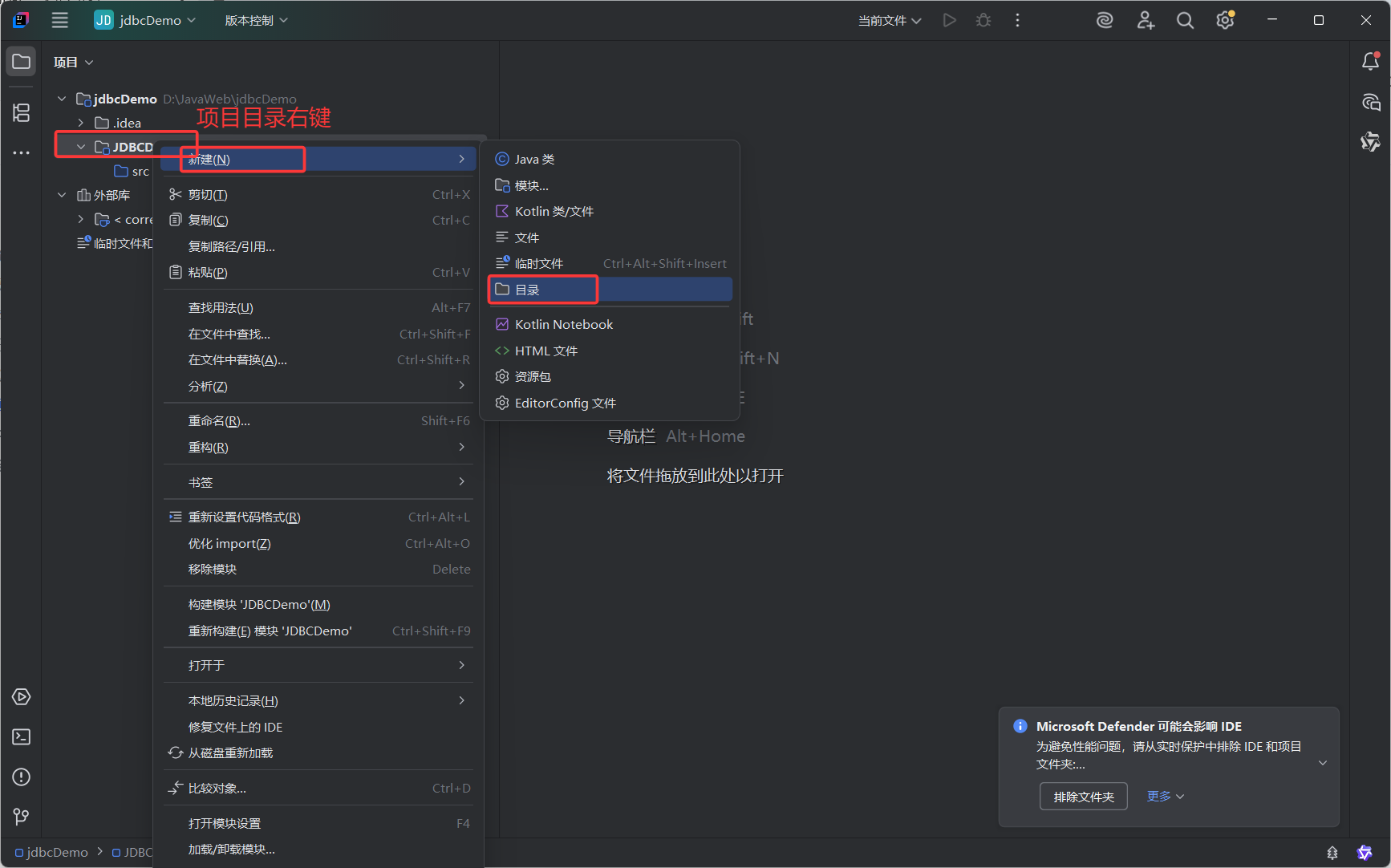Select Java 类 in the New submenu

pos(610,159)
